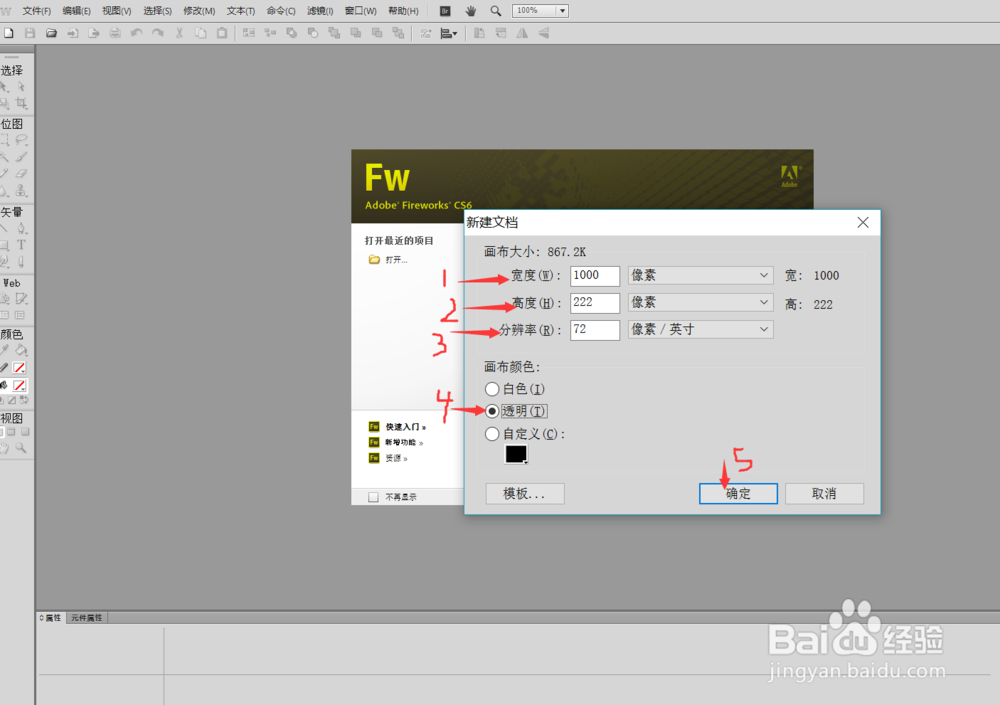Image resolution: width=1000 pixels, height=705 pixels.
Task: Open the 滤镜(I) menu
Action: point(320,11)
